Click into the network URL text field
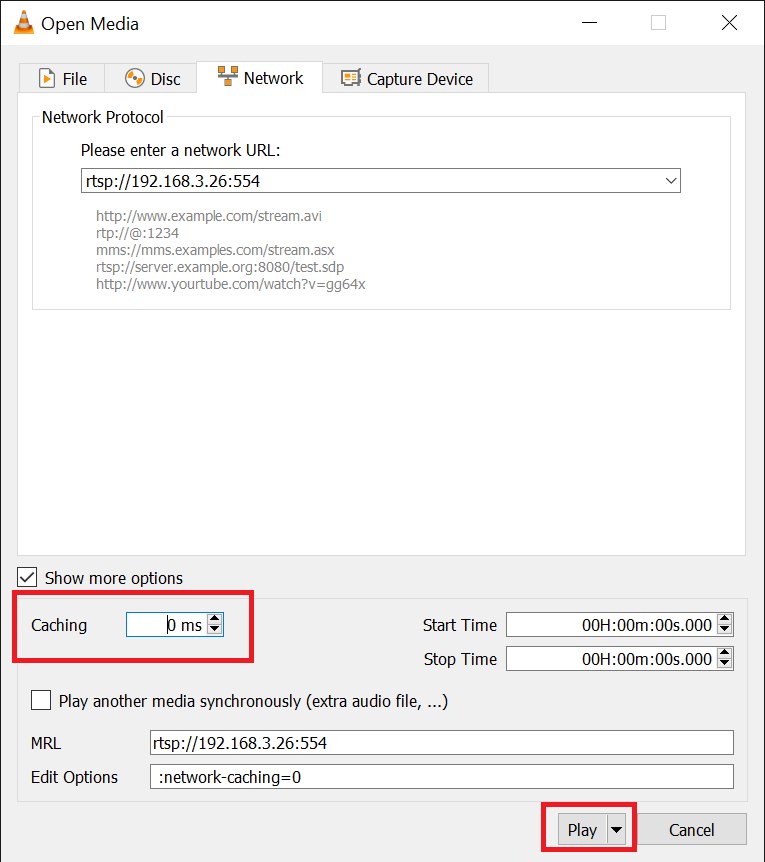This screenshot has width=765, height=862. (x=370, y=181)
